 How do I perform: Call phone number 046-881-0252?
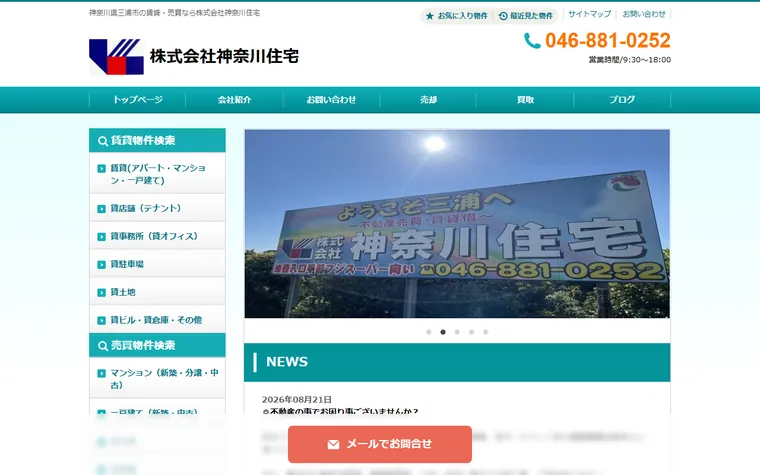tap(608, 41)
